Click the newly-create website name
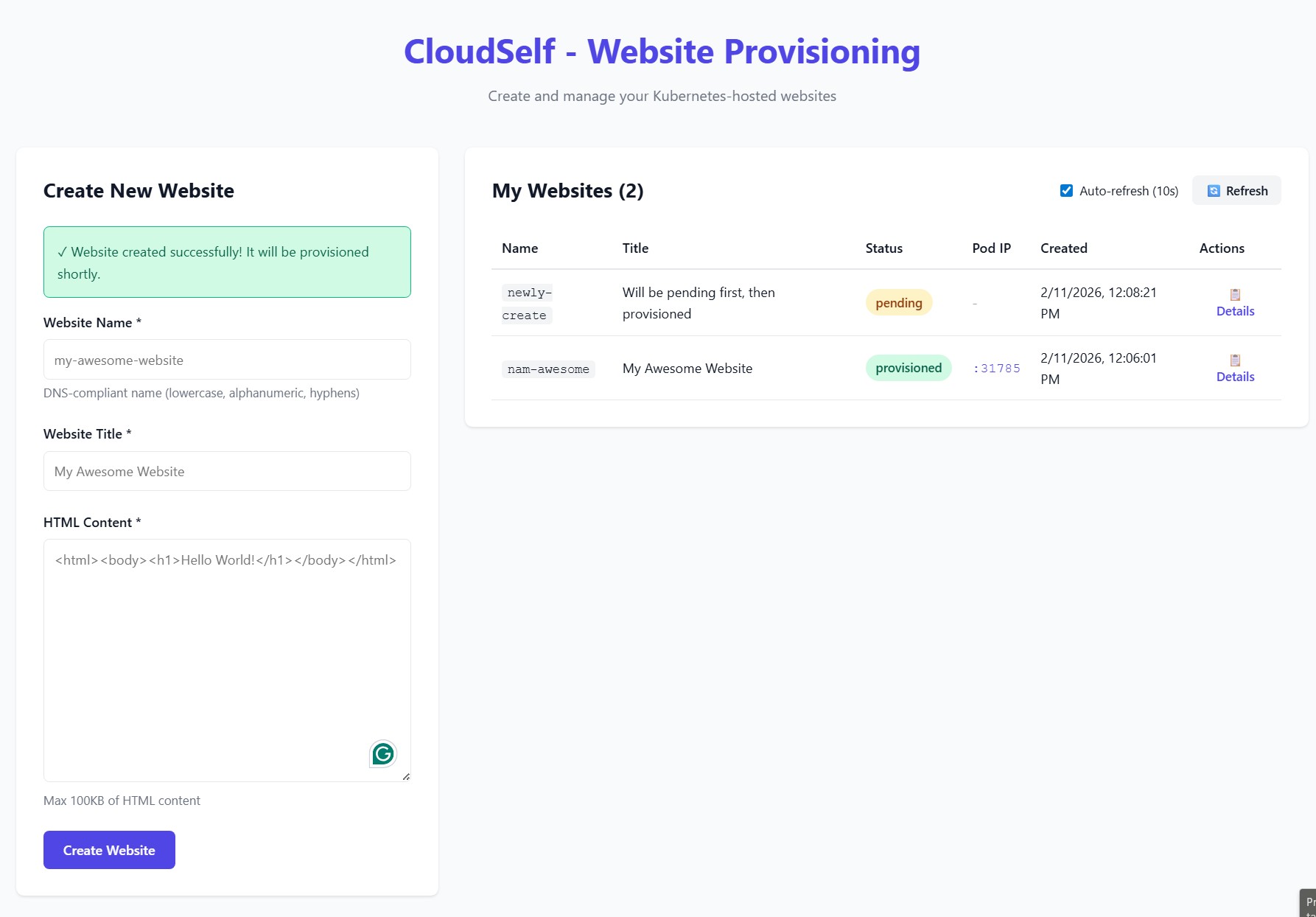Viewport: 1316px width, 917px height. click(527, 304)
